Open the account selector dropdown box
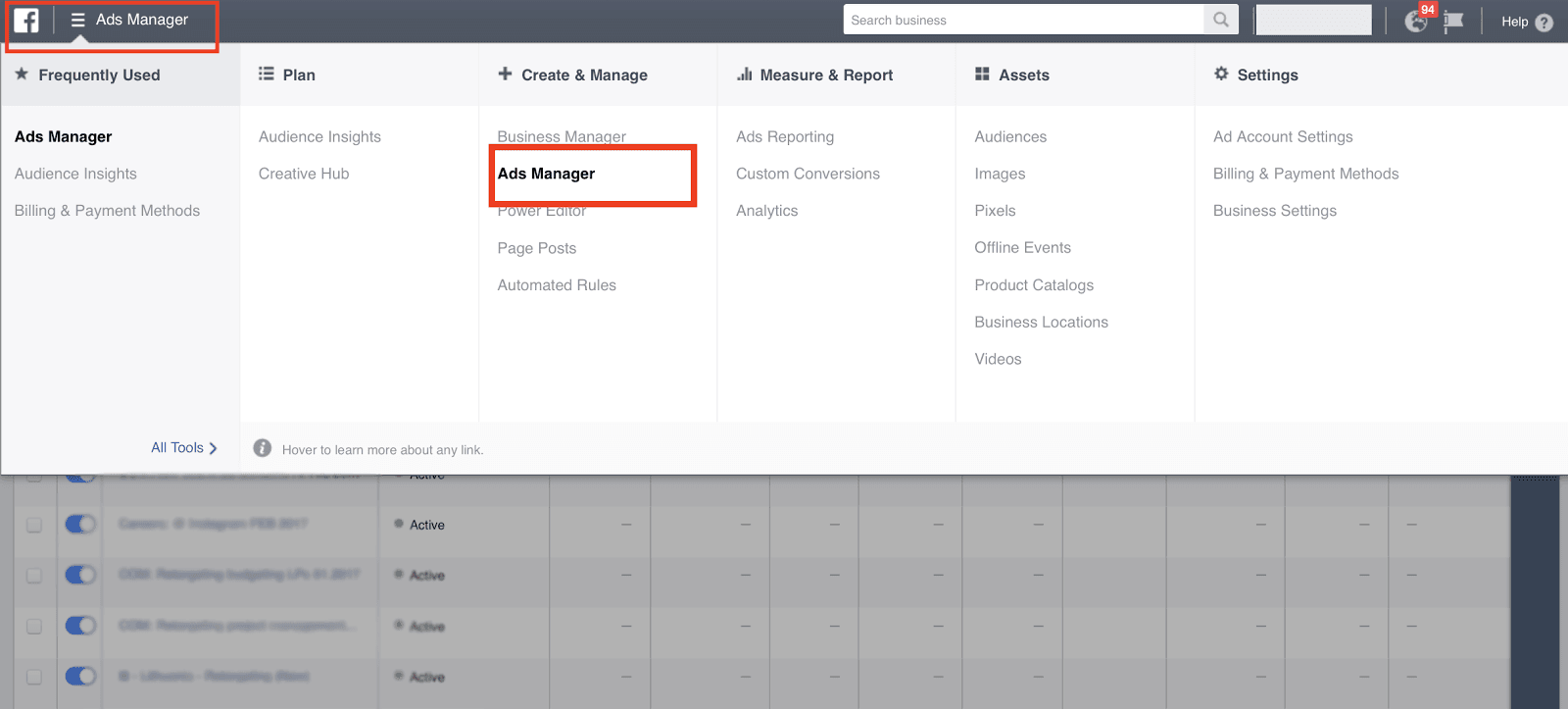 click(x=1314, y=20)
